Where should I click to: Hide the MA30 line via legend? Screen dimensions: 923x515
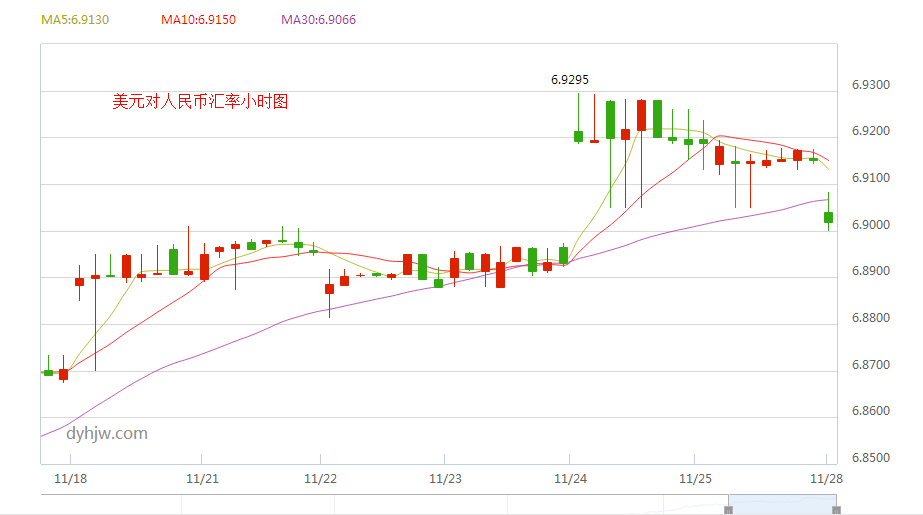tap(318, 19)
